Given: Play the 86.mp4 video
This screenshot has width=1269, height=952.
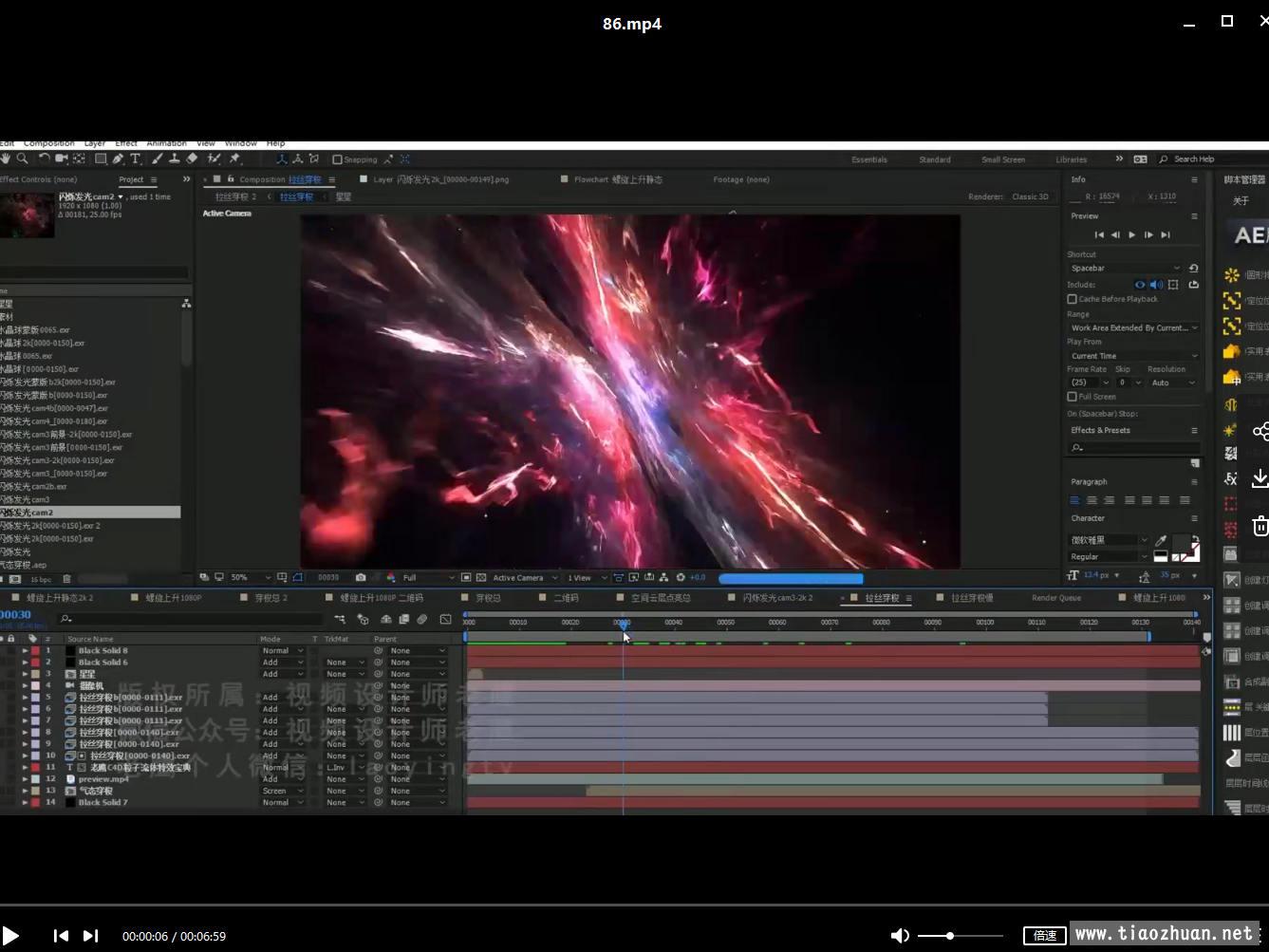Looking at the screenshot, I should coord(10,936).
